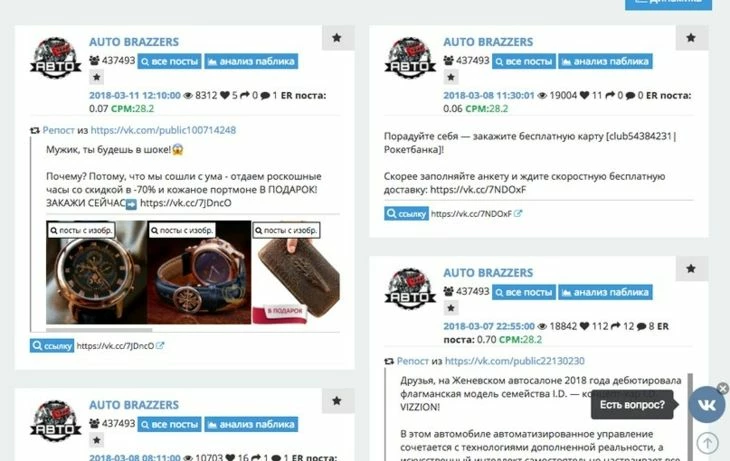Close the 'Есть вопрос?' chat widget
The height and width of the screenshot is (461, 730).
[x=723, y=388]
